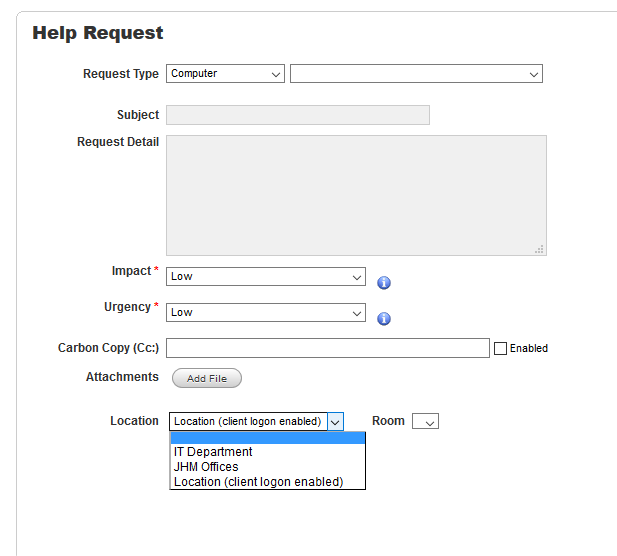Open the Room dropdown
Viewport: 617px width, 556px height.
tap(425, 422)
